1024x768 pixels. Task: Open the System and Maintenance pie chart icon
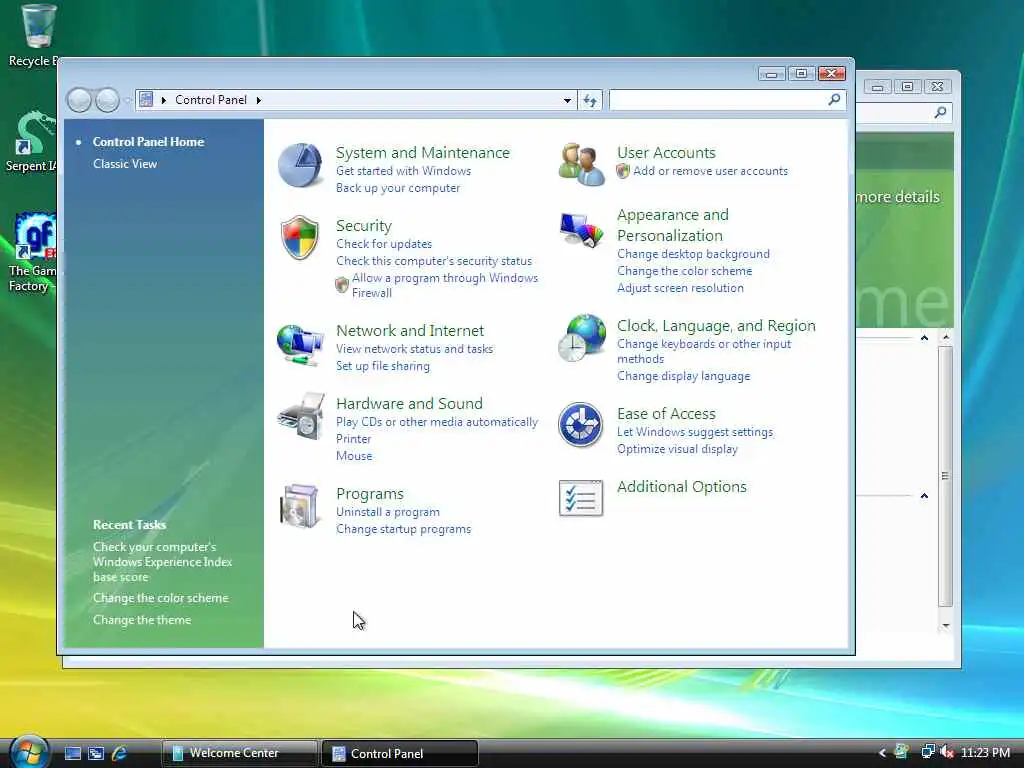pos(300,165)
